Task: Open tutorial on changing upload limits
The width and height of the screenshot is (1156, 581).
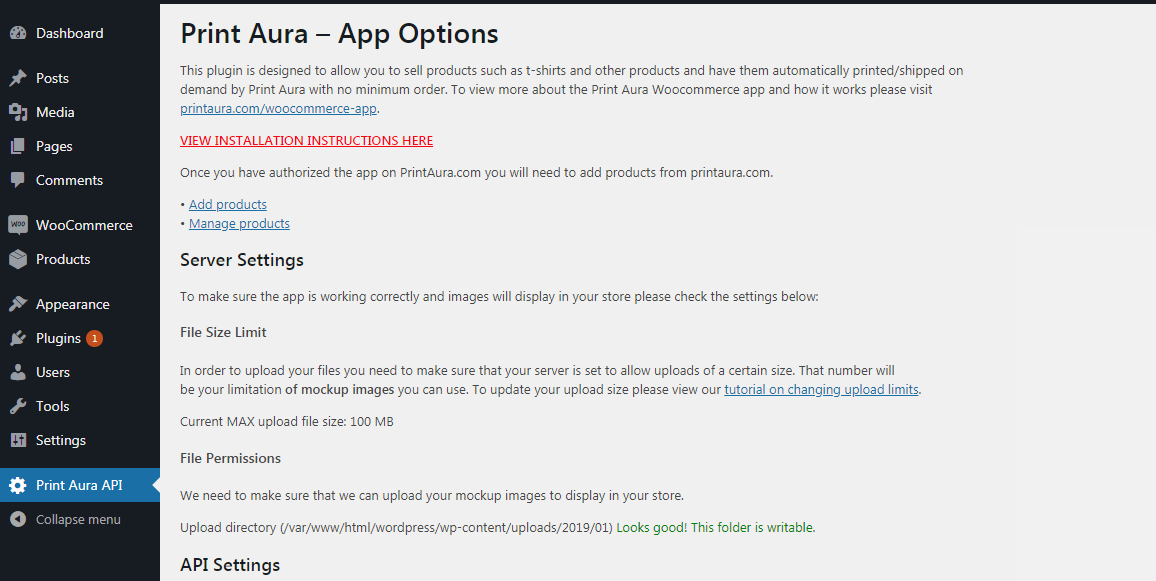Action: click(821, 389)
